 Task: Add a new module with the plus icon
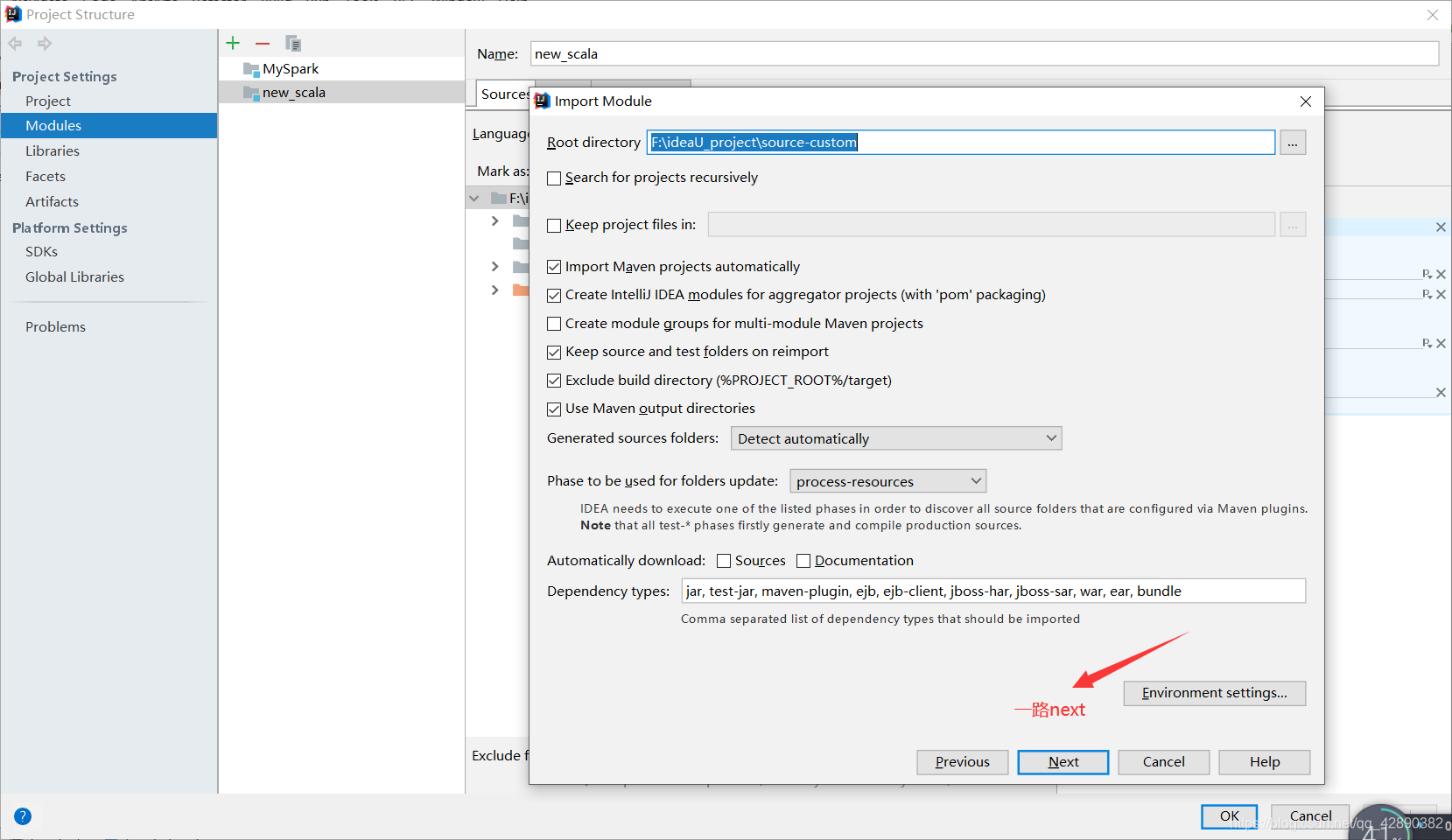coord(233,43)
